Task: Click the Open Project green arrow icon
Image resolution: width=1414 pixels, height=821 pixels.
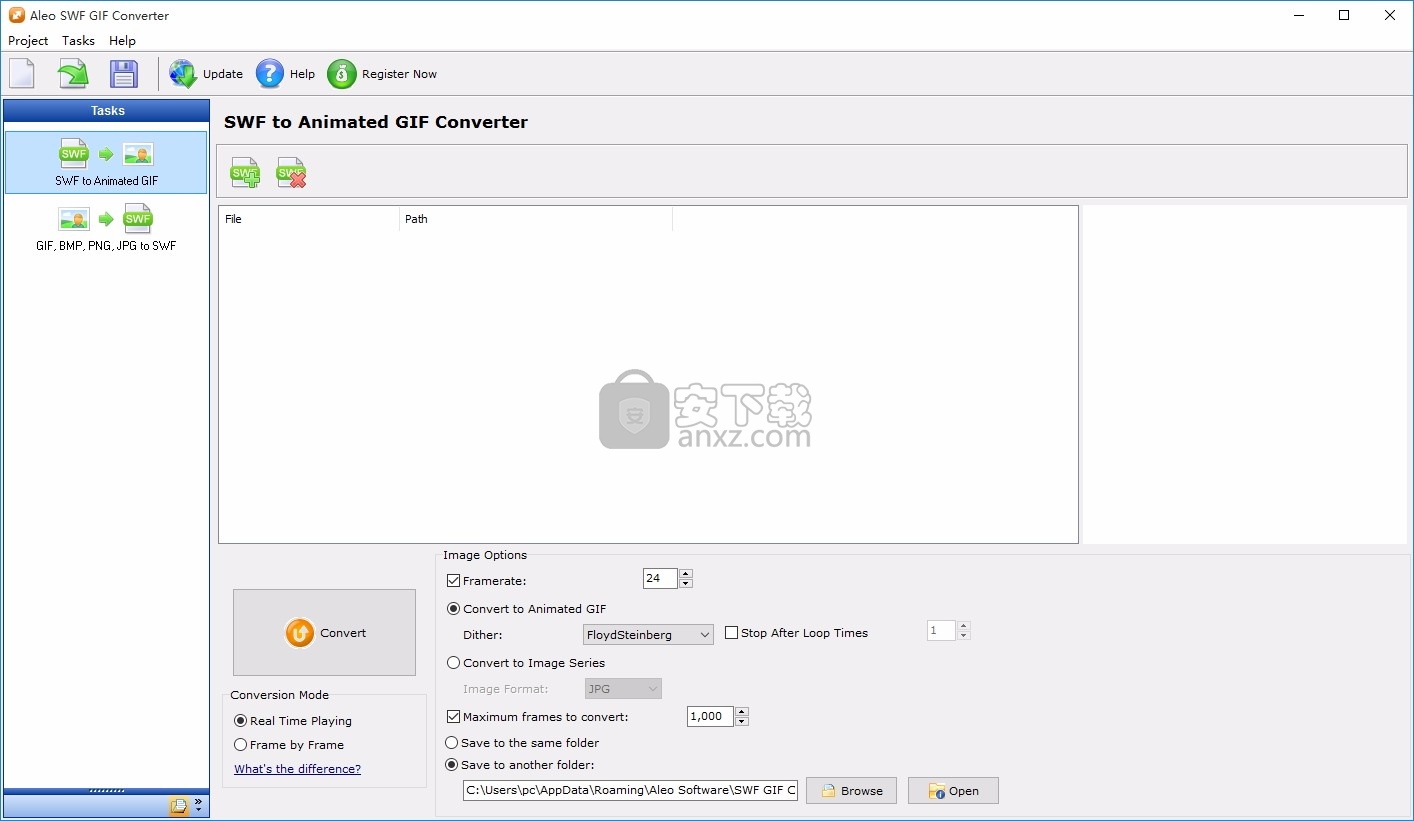Action: (73, 74)
